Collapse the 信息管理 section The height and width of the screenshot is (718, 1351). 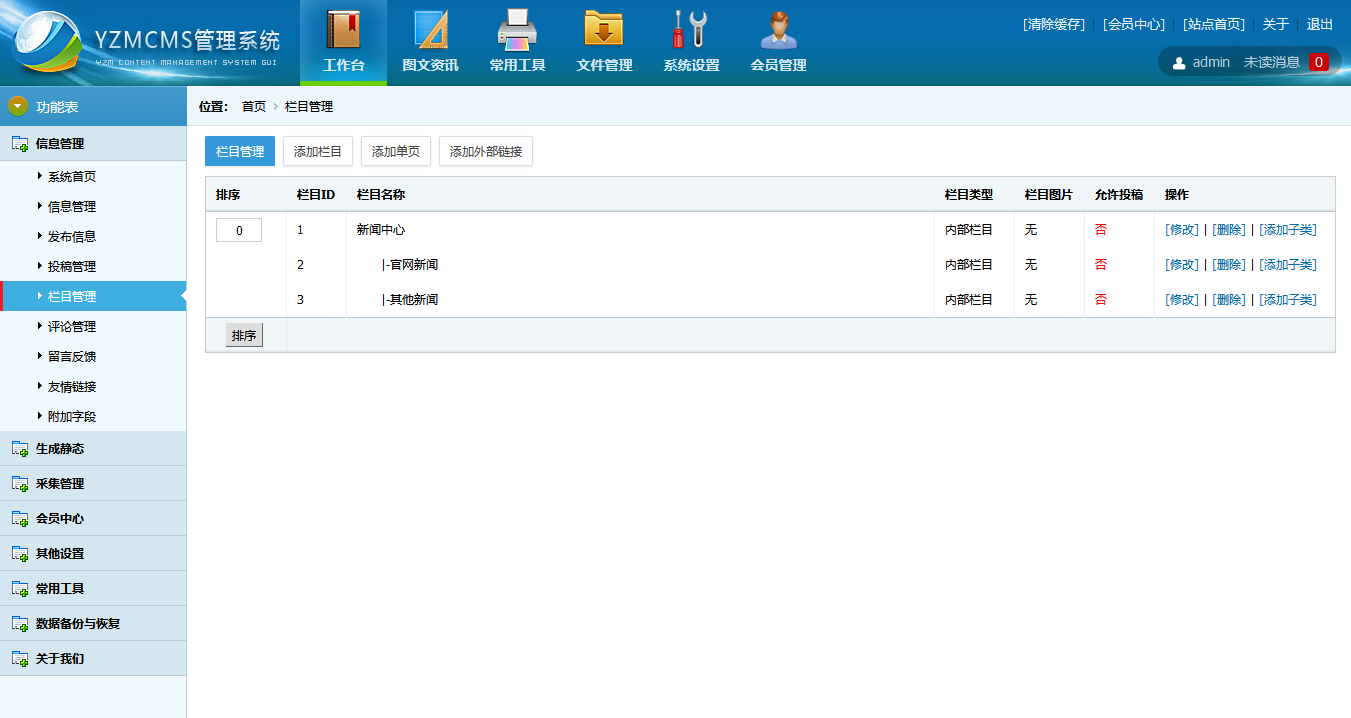[60, 143]
